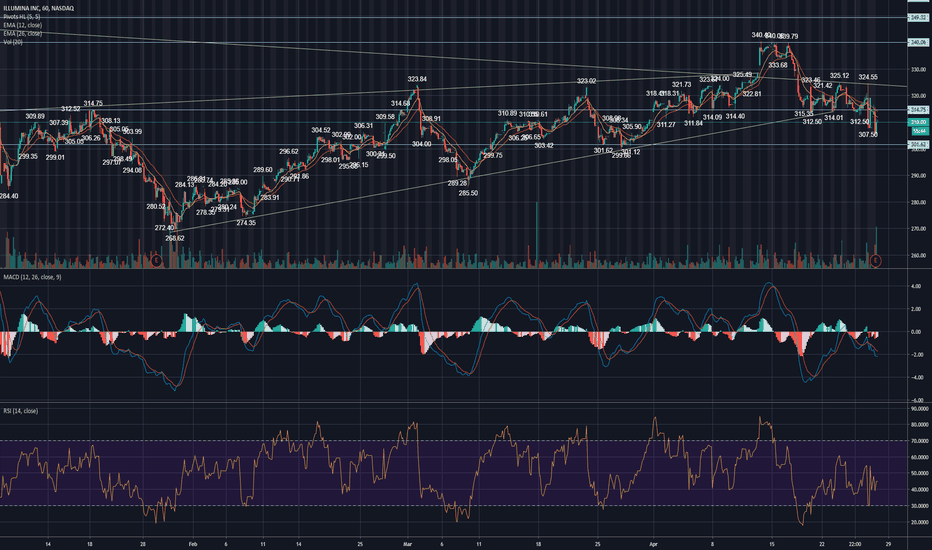Click the 340.06 horizontal line price label
The image size is (932, 550).
coord(918,42)
